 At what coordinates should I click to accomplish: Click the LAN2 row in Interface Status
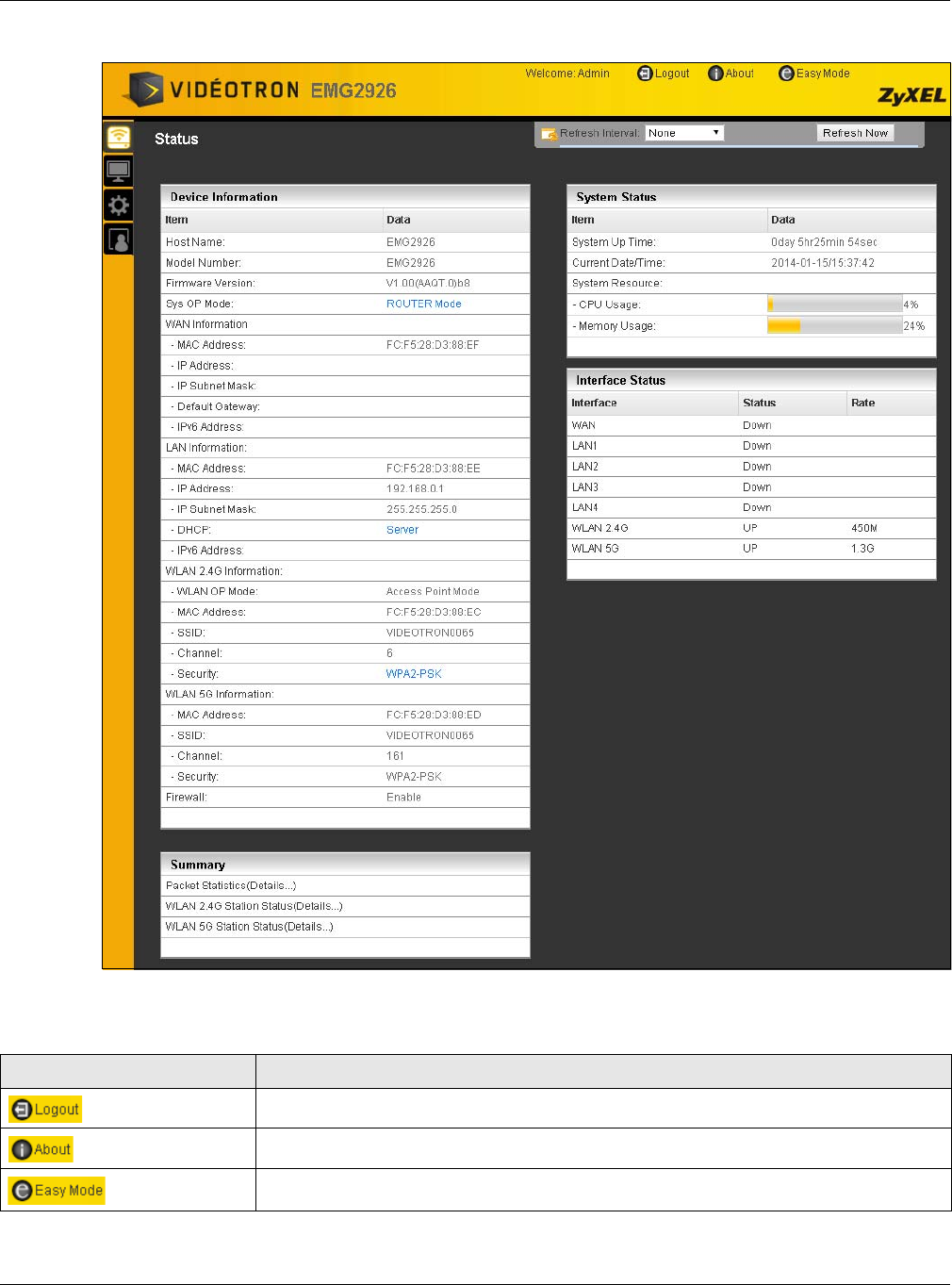click(x=751, y=467)
